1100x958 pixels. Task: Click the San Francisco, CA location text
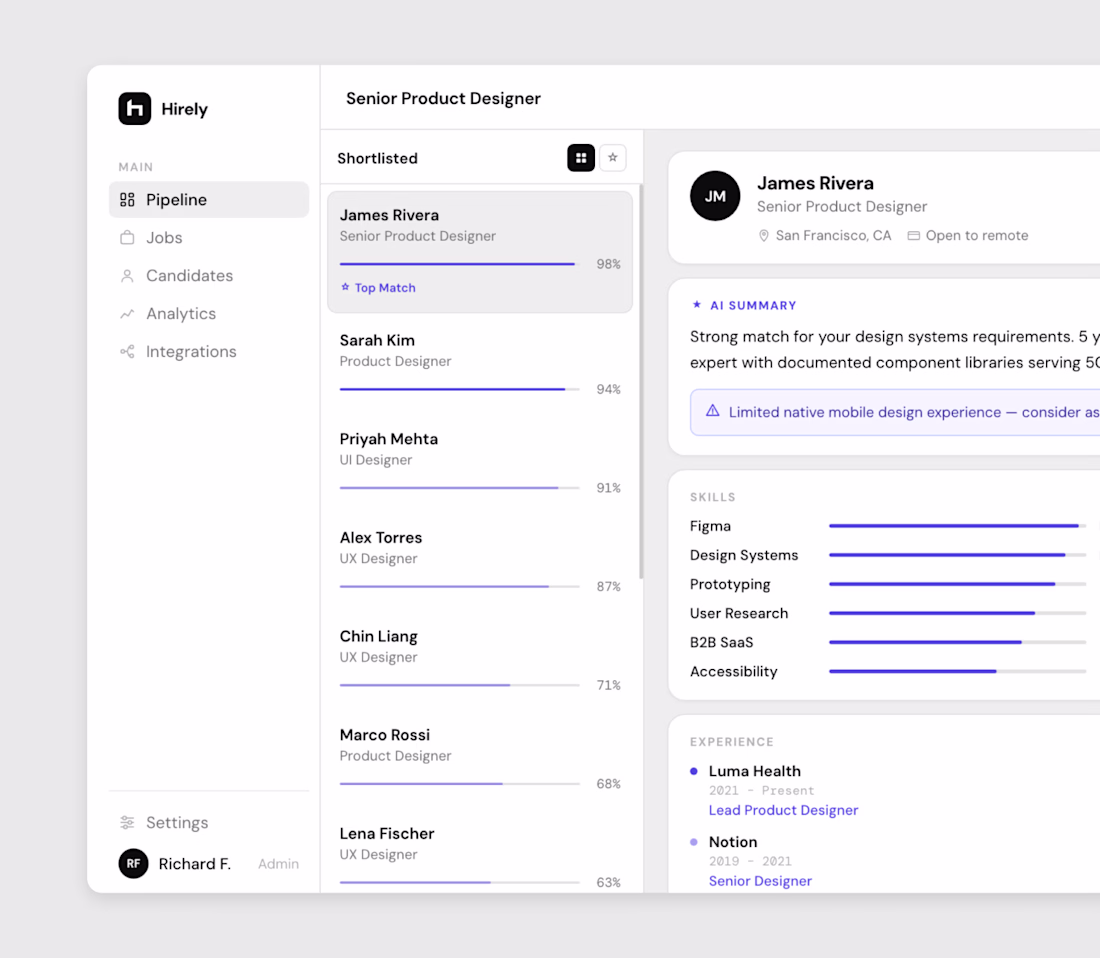coord(833,236)
